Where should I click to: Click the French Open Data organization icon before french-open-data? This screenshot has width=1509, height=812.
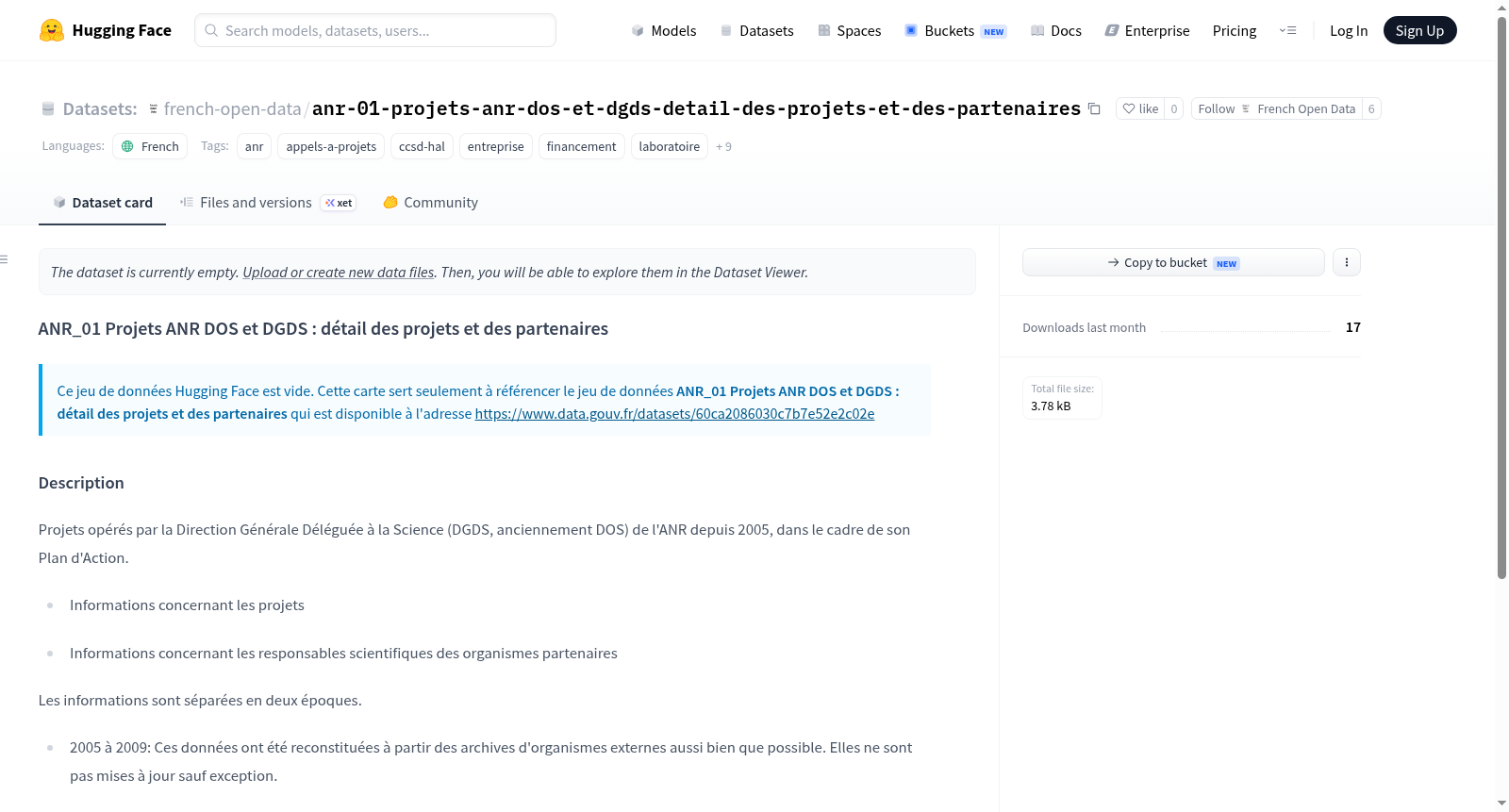(x=154, y=109)
